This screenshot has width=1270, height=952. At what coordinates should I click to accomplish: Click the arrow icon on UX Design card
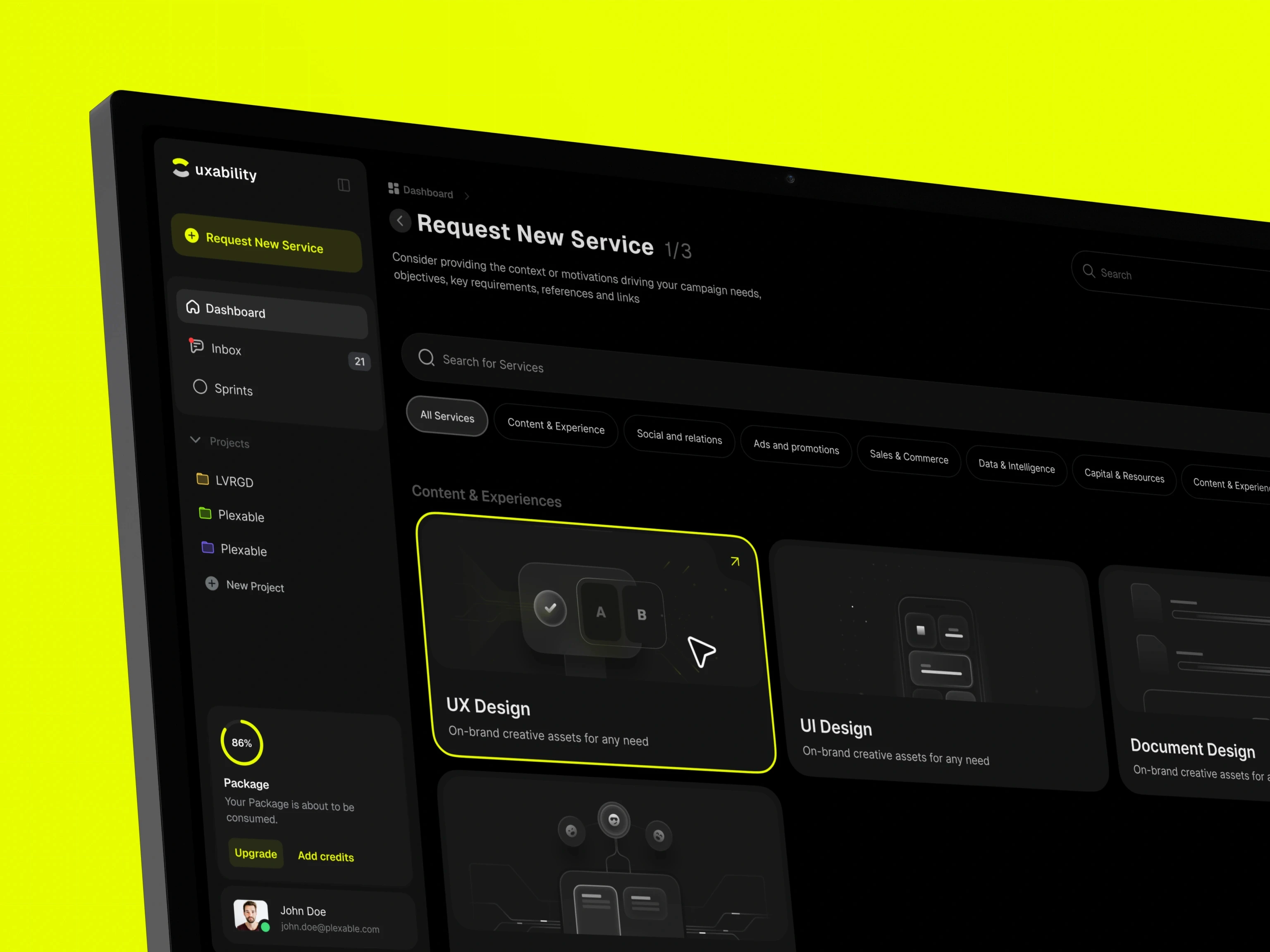(735, 561)
